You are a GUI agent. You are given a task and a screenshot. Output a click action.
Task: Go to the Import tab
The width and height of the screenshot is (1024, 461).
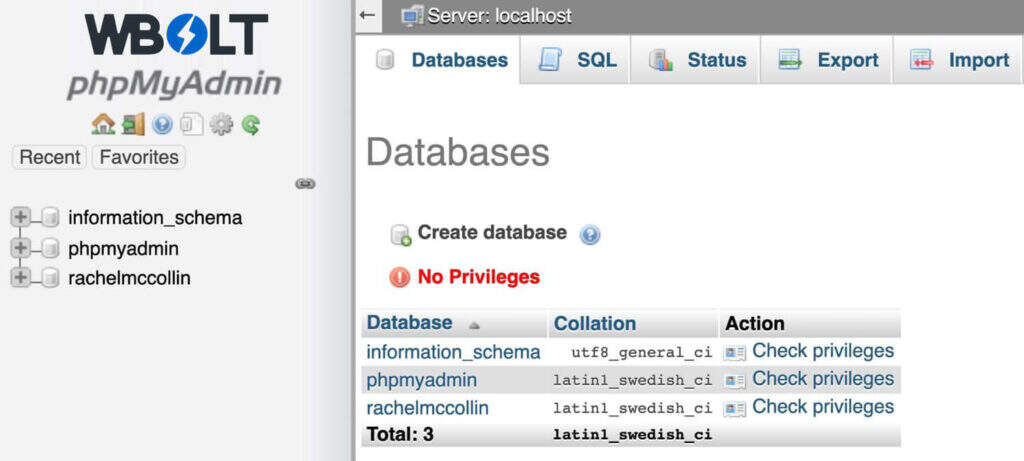point(960,60)
